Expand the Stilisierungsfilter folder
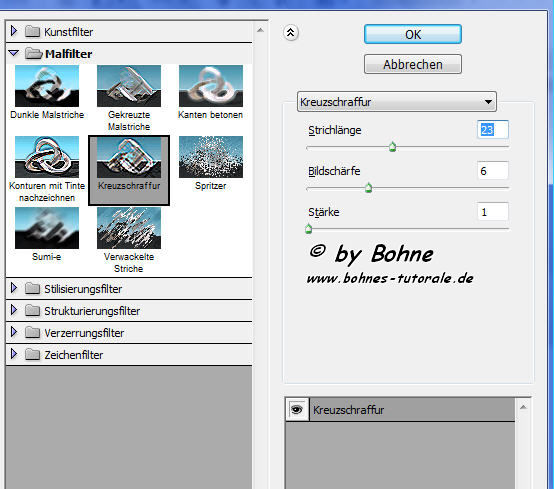554x489 pixels. [x=14, y=288]
